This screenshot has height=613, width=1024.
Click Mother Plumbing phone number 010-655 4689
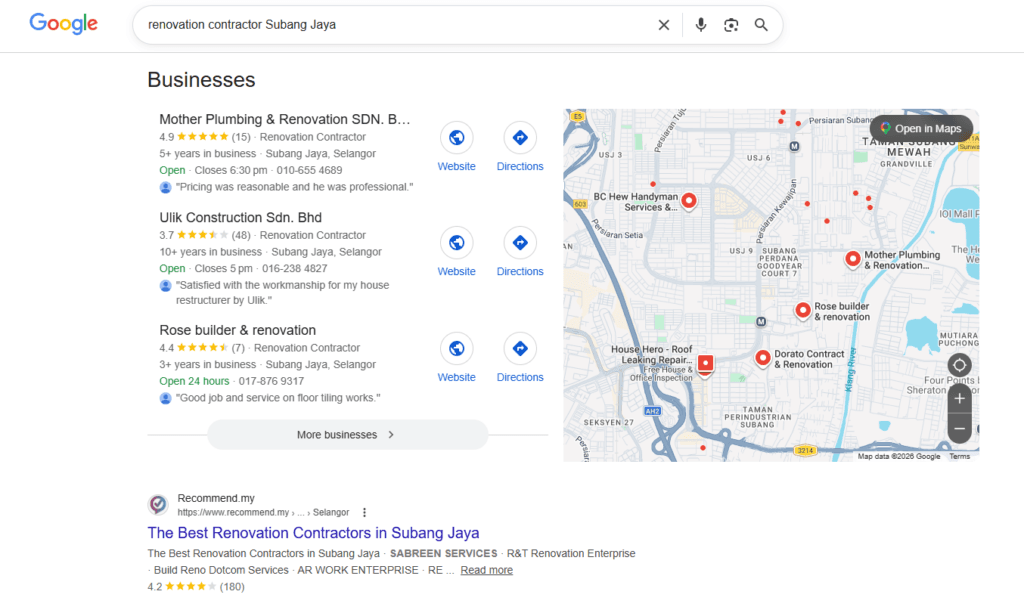click(x=309, y=170)
